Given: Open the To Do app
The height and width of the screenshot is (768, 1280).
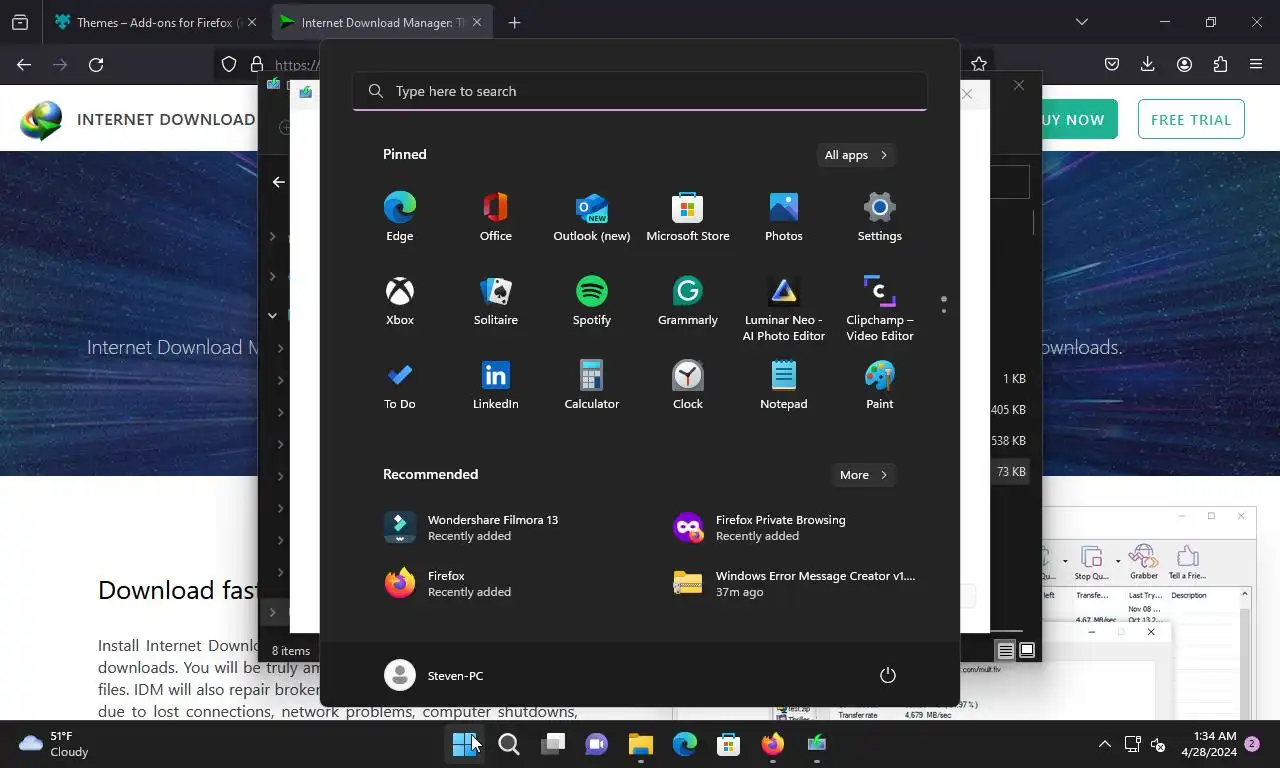Looking at the screenshot, I should coord(400,385).
